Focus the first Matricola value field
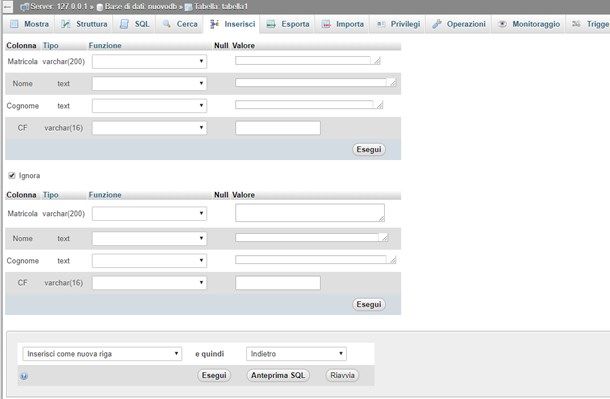 pos(307,61)
